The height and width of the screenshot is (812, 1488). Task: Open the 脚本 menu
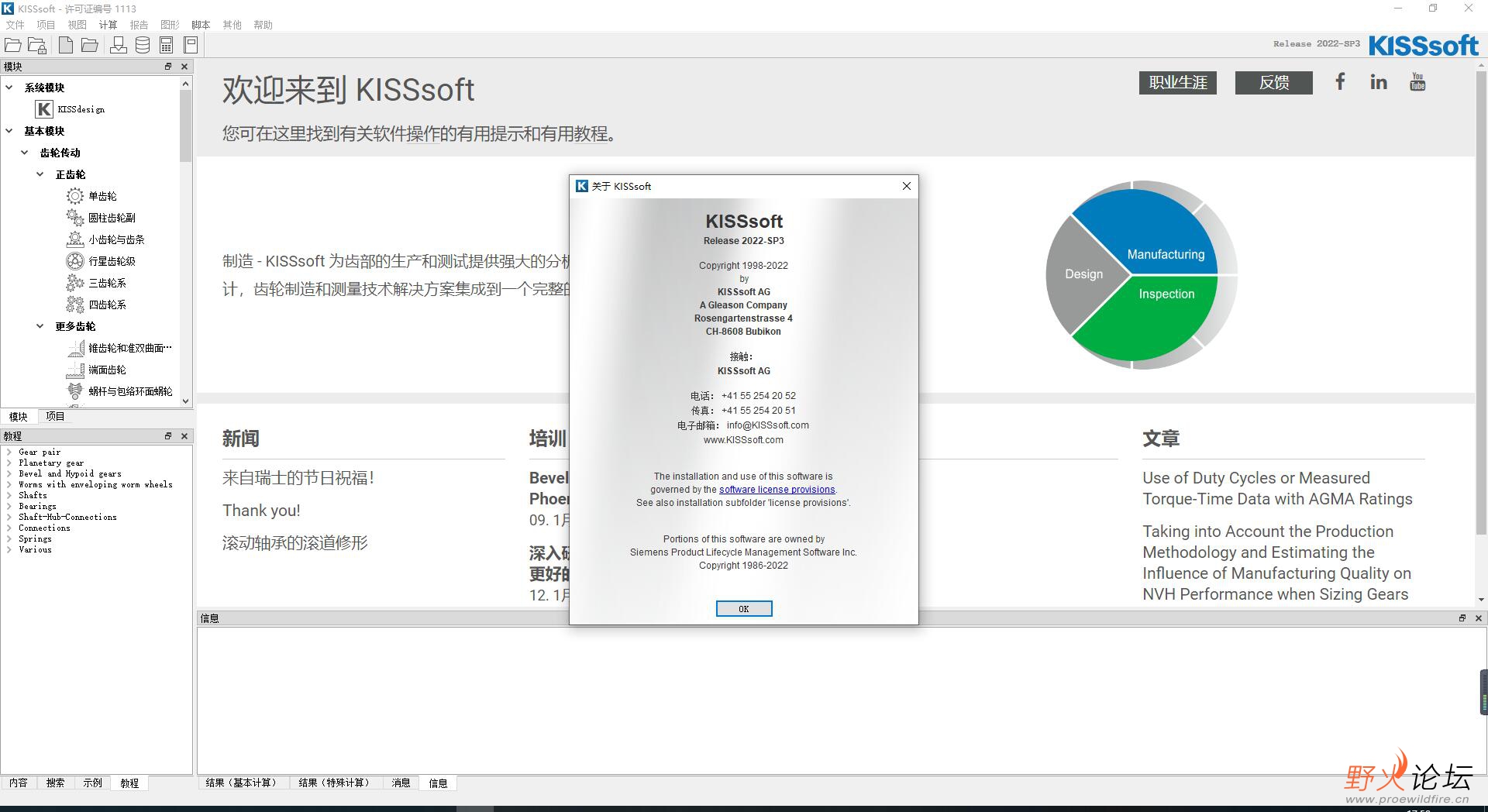(x=201, y=25)
